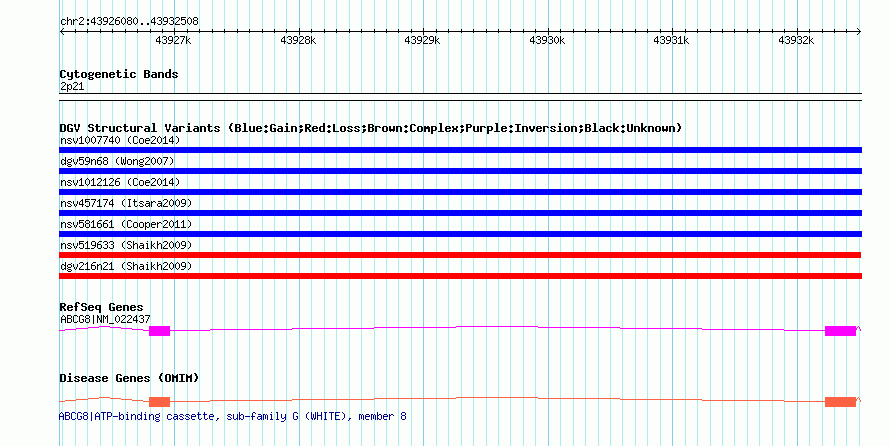Click the chr2:43926080..43932508 coordinate label
The image size is (890, 446).
[129, 22]
